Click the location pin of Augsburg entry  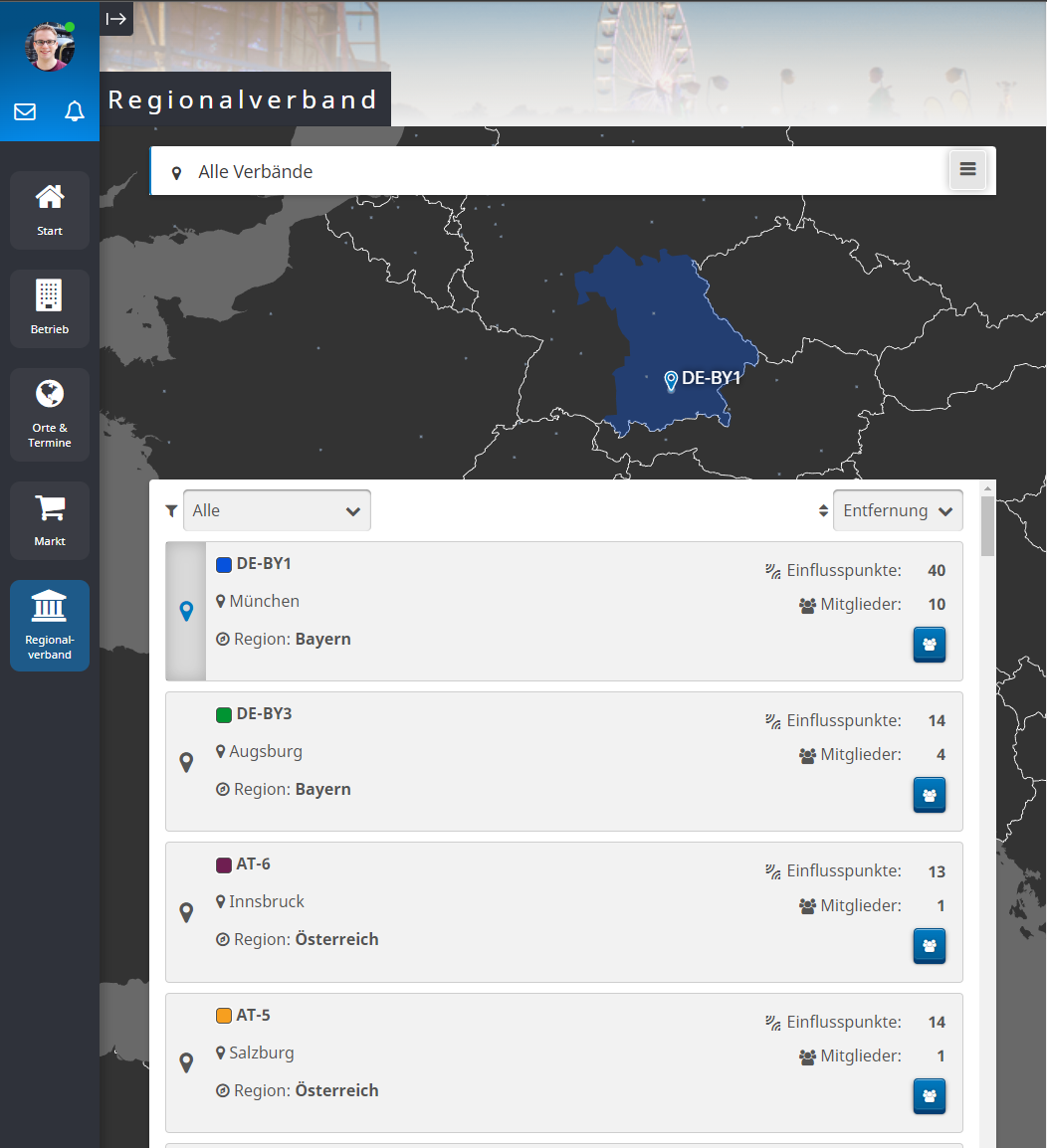point(186,762)
